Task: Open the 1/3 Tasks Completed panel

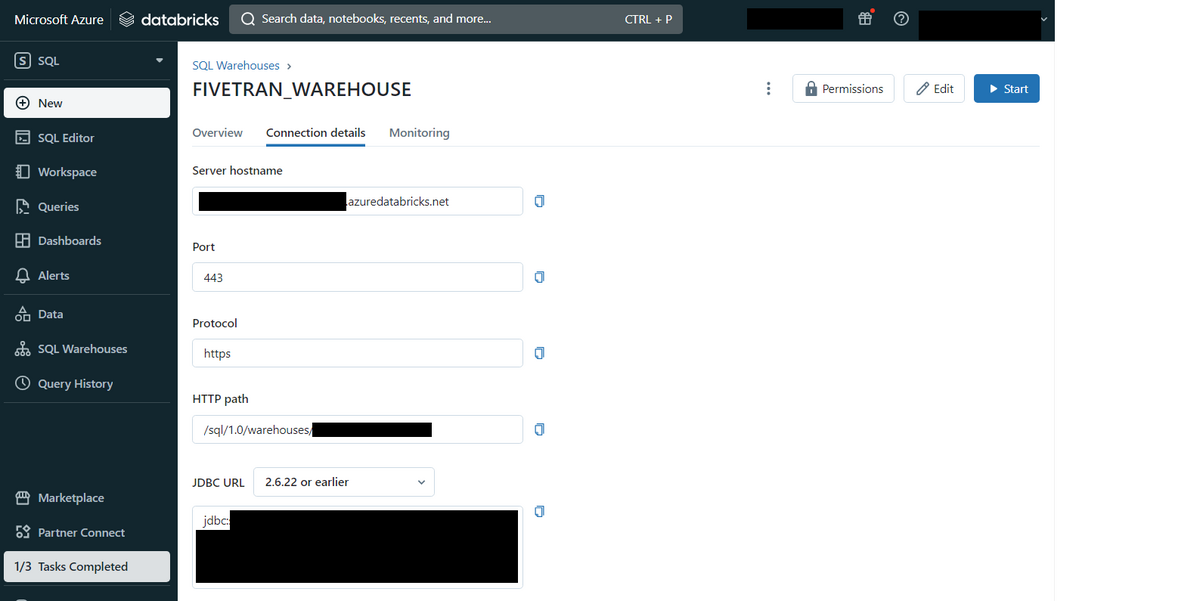Action: (87, 566)
